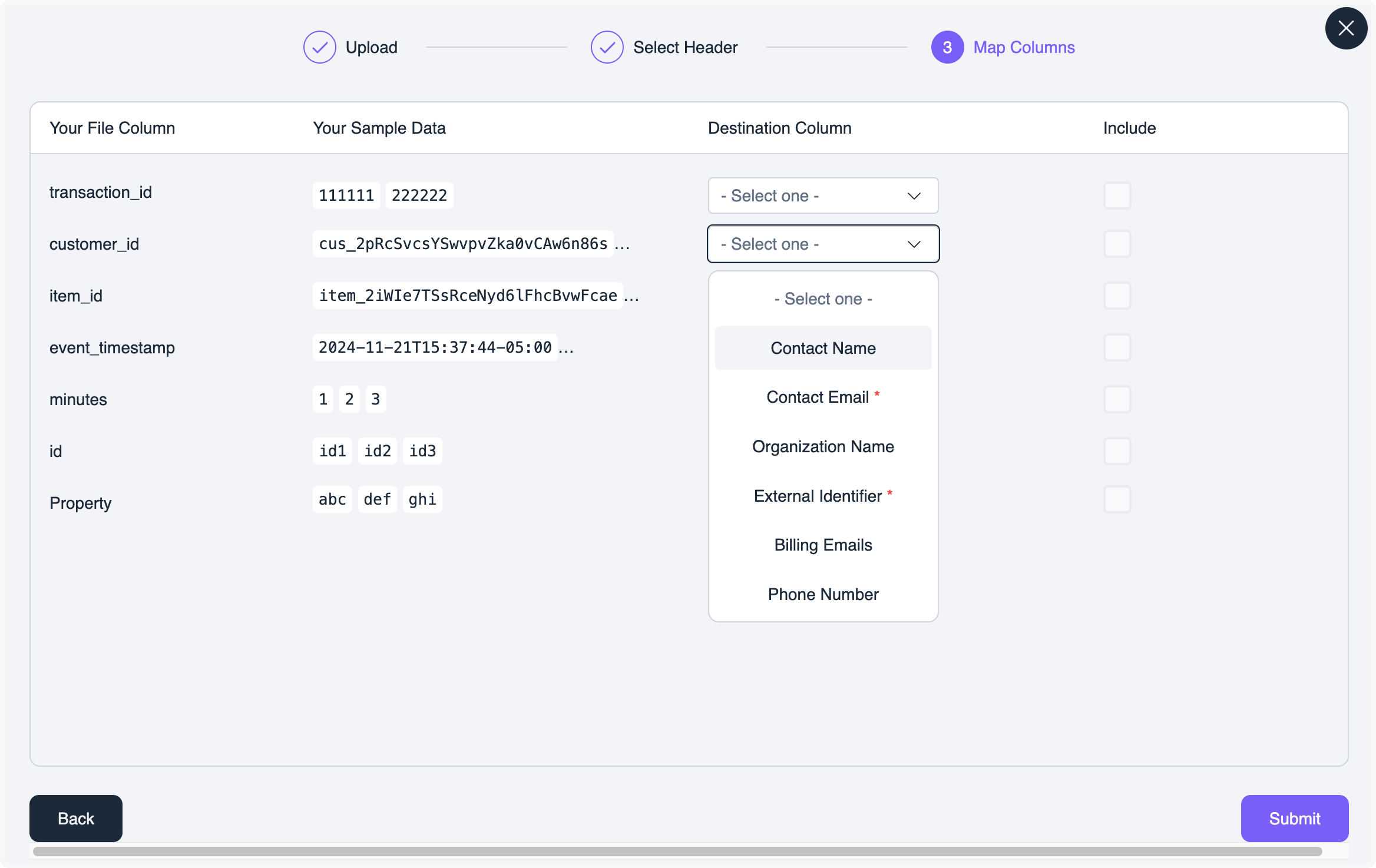Check the Include box for minutes
The height and width of the screenshot is (868, 1376).
pos(1117,399)
